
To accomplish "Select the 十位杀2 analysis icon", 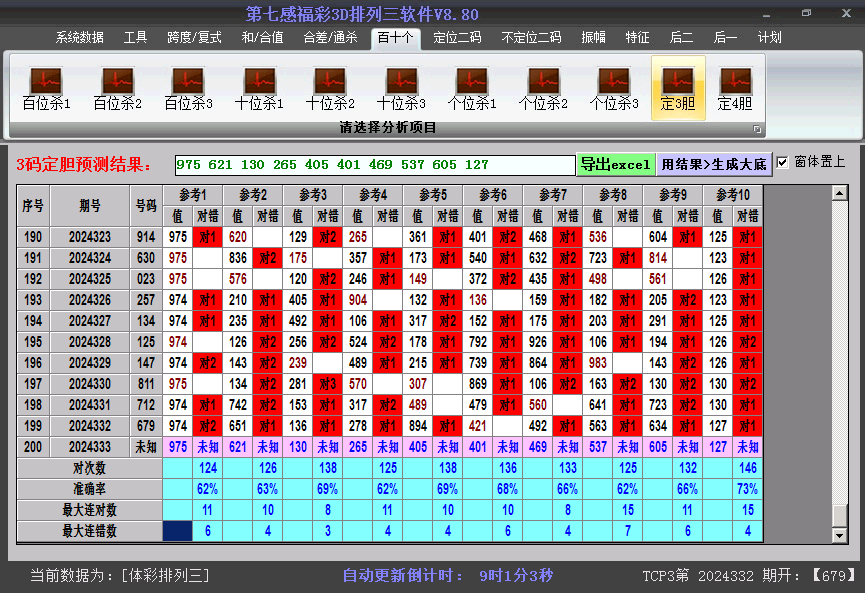I will click(x=330, y=88).
